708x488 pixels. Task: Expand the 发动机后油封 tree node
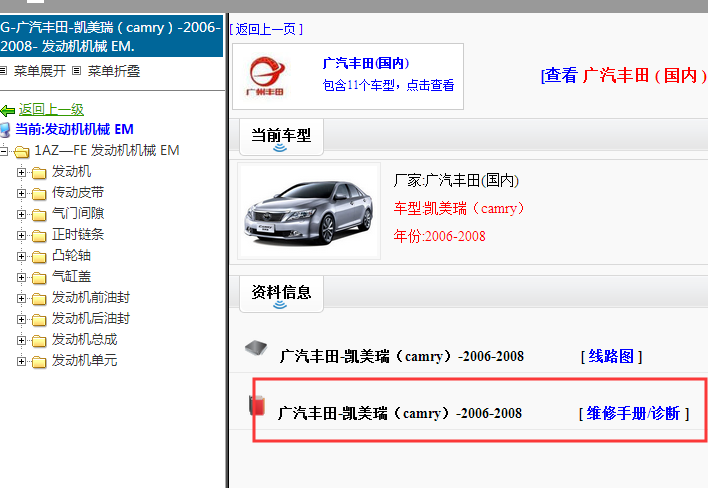pyautogui.click(x=21, y=319)
